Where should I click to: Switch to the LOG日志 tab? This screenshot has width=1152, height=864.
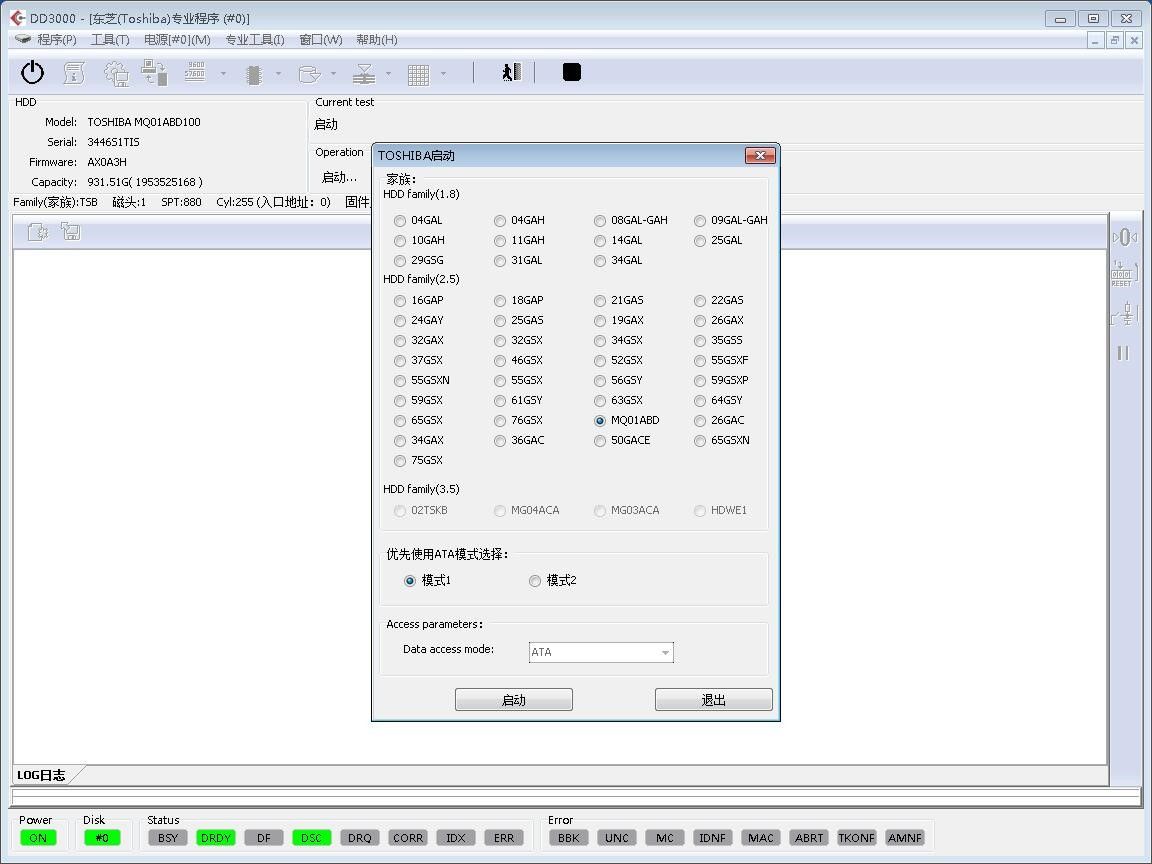41,775
